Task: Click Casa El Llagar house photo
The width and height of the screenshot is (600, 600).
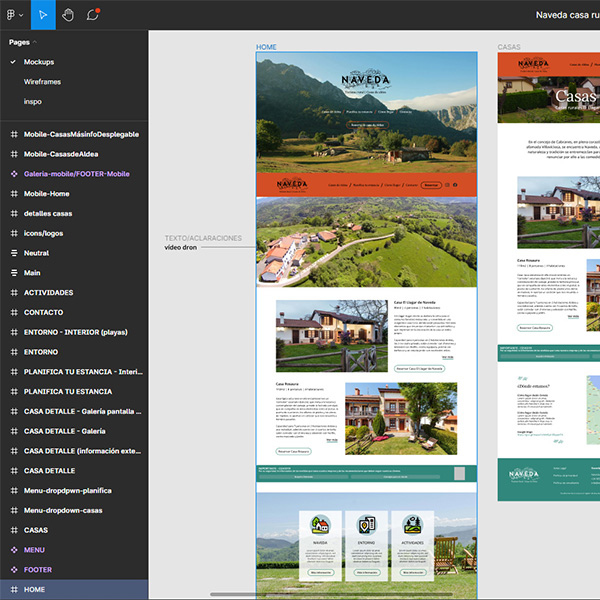Action: pos(331,336)
